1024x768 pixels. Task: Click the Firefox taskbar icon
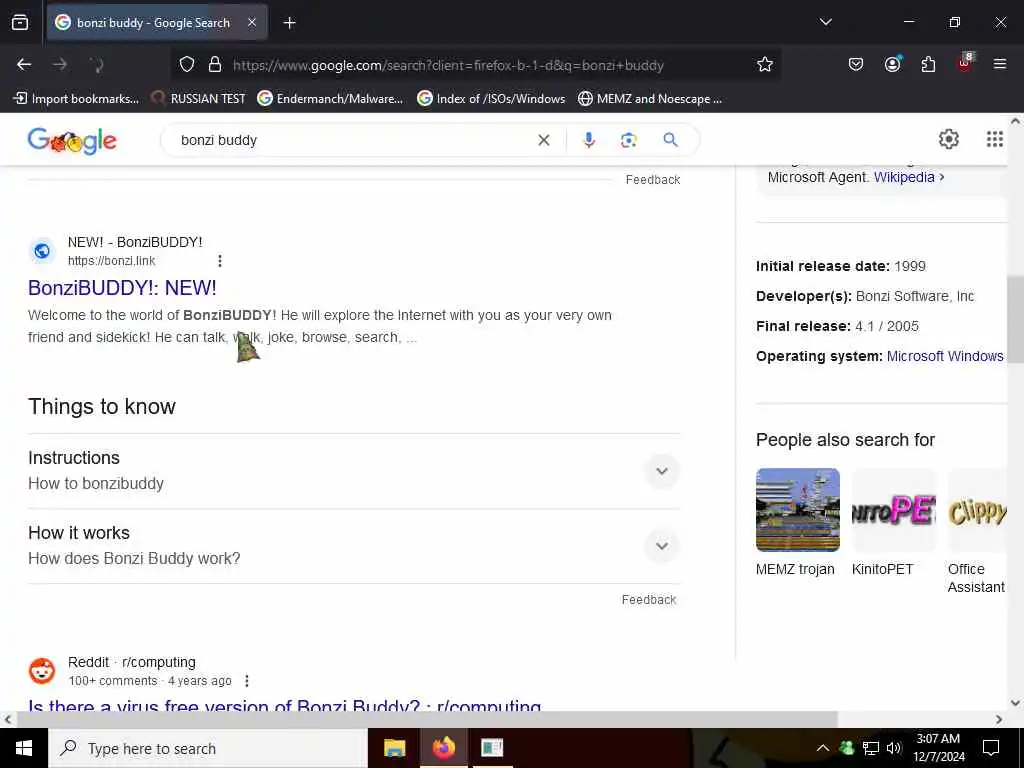tap(443, 748)
